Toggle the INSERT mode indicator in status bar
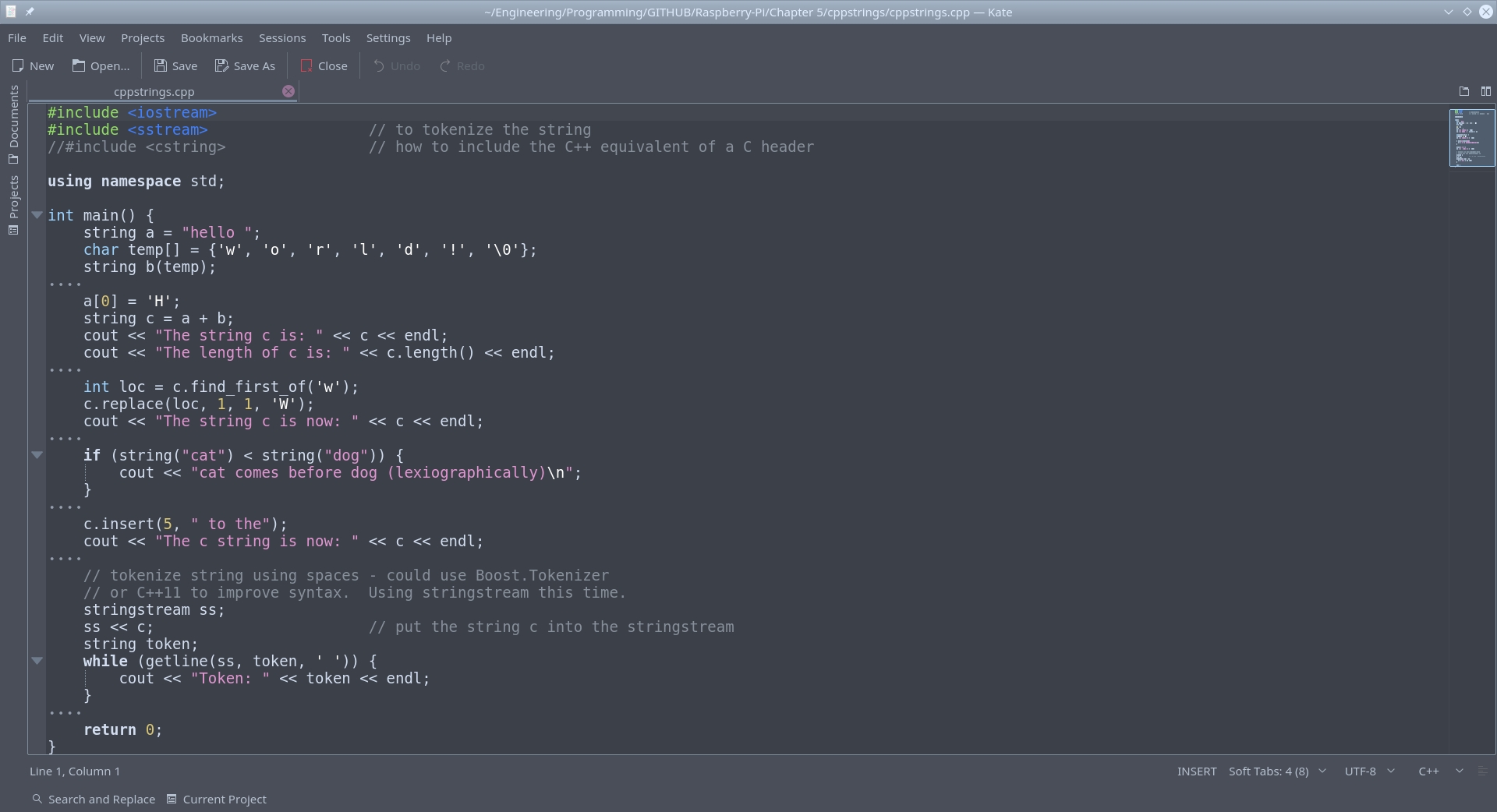 1196,771
